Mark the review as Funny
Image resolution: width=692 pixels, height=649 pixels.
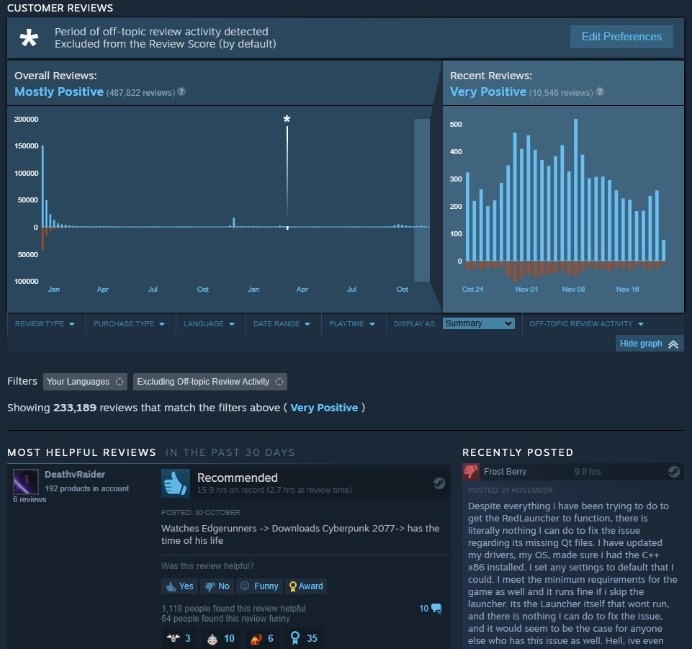pos(259,586)
